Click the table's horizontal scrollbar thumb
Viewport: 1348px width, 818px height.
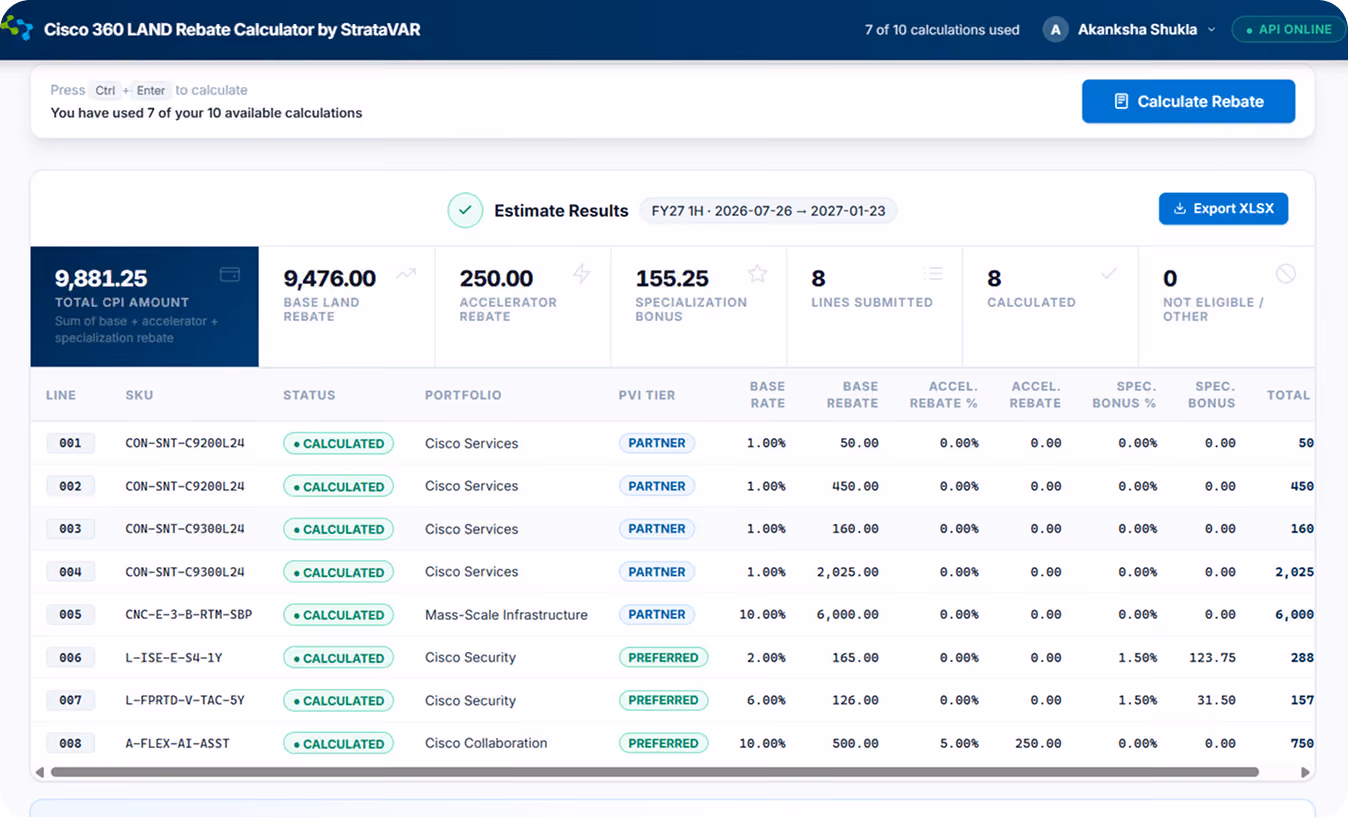coord(654,772)
